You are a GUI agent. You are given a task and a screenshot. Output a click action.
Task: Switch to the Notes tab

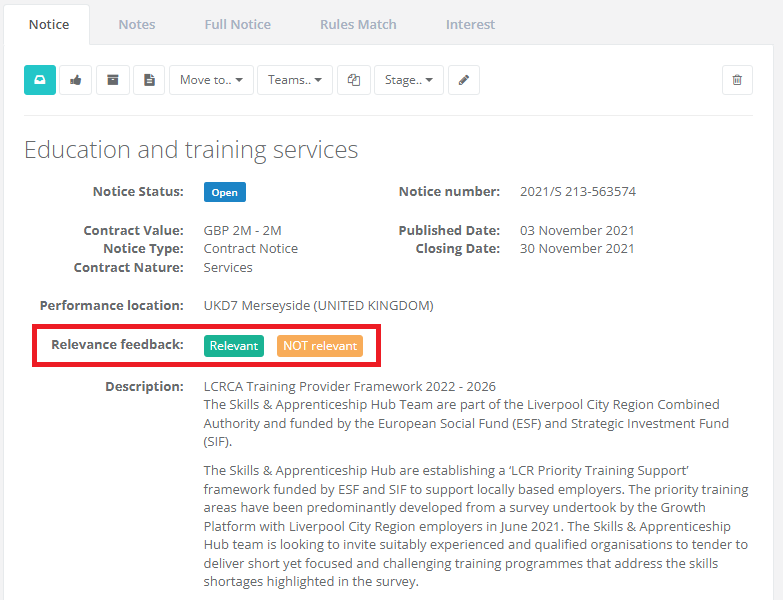(137, 24)
